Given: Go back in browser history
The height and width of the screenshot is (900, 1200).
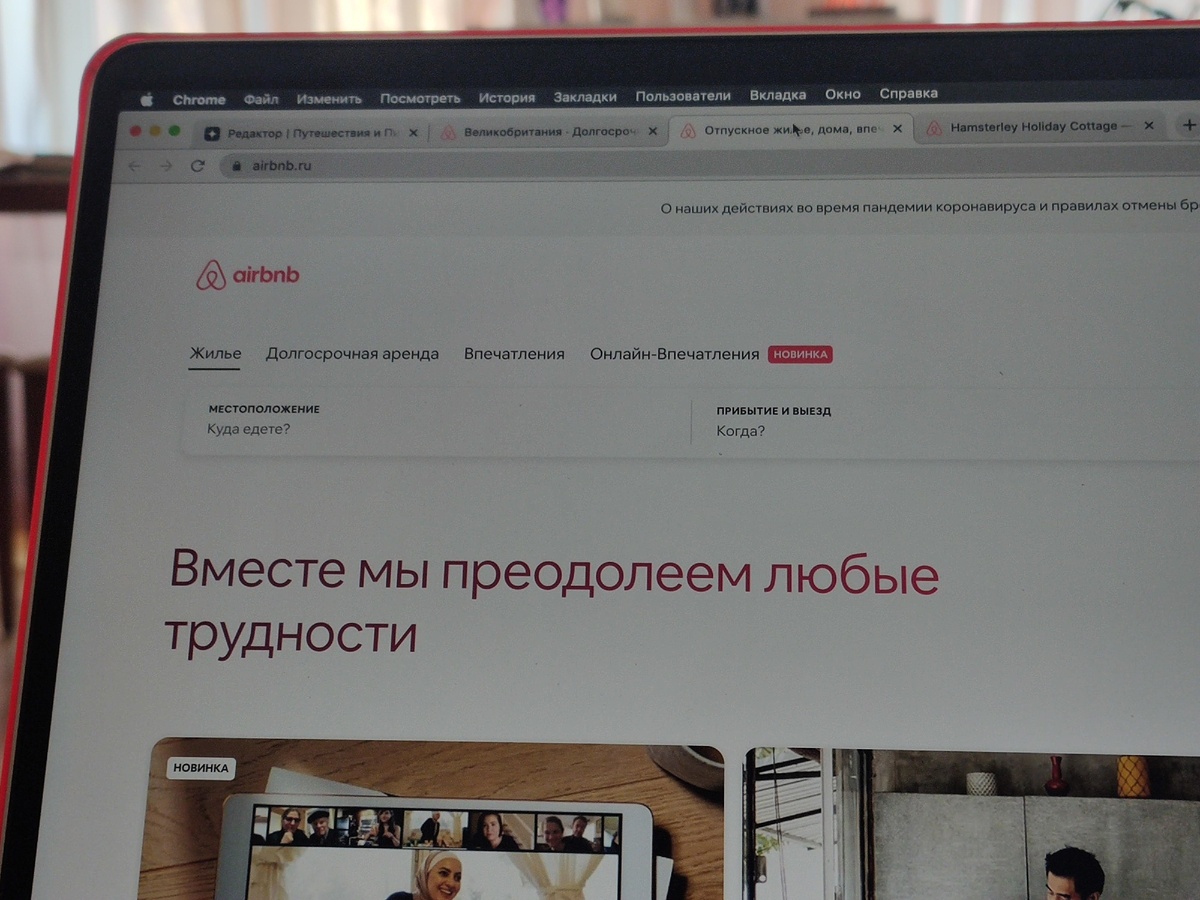Looking at the screenshot, I should tap(134, 166).
